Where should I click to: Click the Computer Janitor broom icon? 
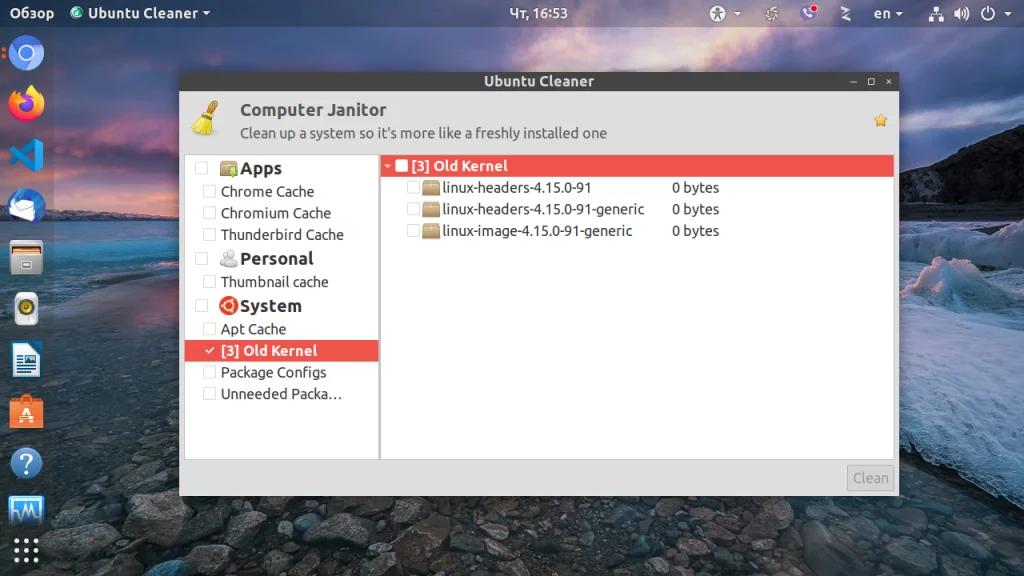[206, 118]
